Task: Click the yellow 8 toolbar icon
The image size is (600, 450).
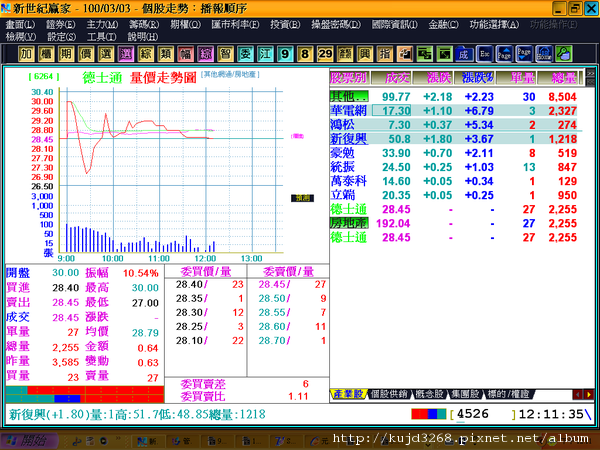Action: click(305, 54)
